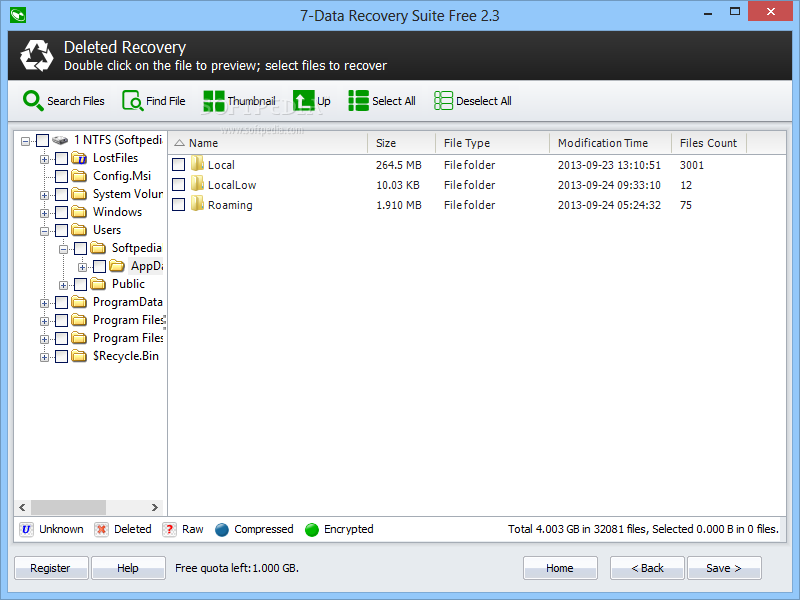Expand the Windows tree node

[44, 213]
